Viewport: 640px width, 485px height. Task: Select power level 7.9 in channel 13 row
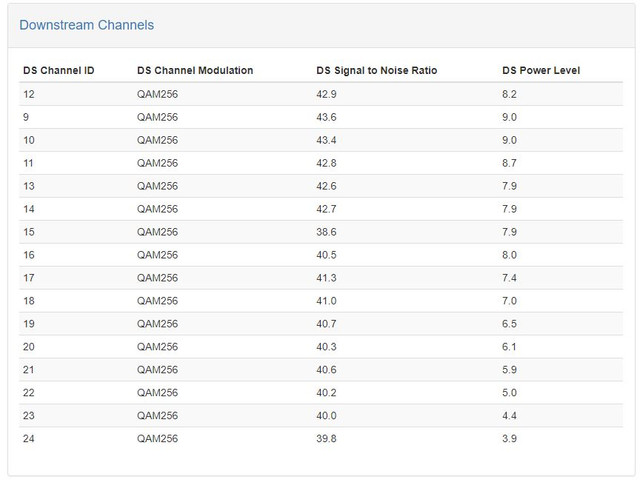click(509, 186)
